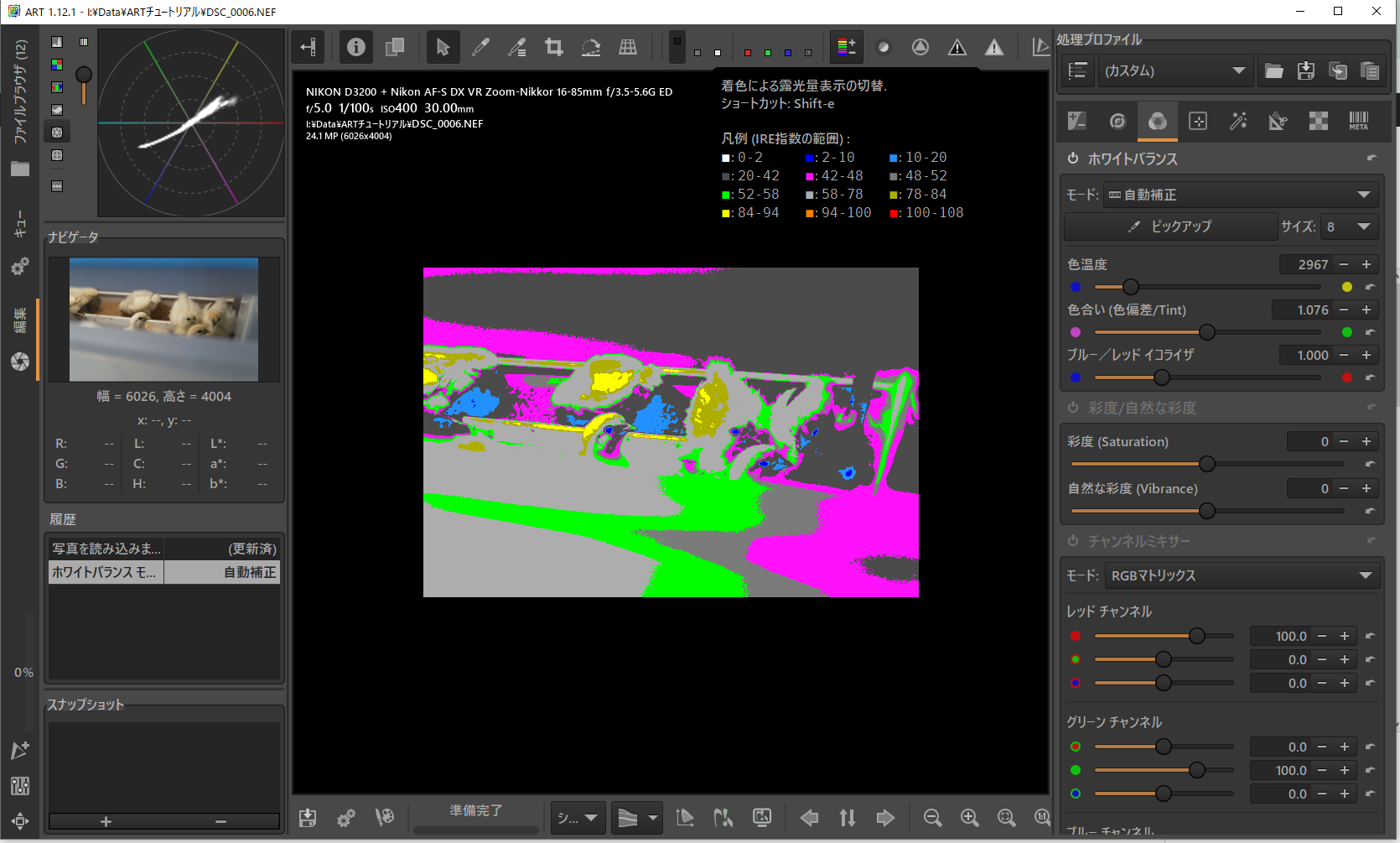The image size is (1400, 843).
Task: Click the save image icon in bottom toolbar
Action: 308,817
